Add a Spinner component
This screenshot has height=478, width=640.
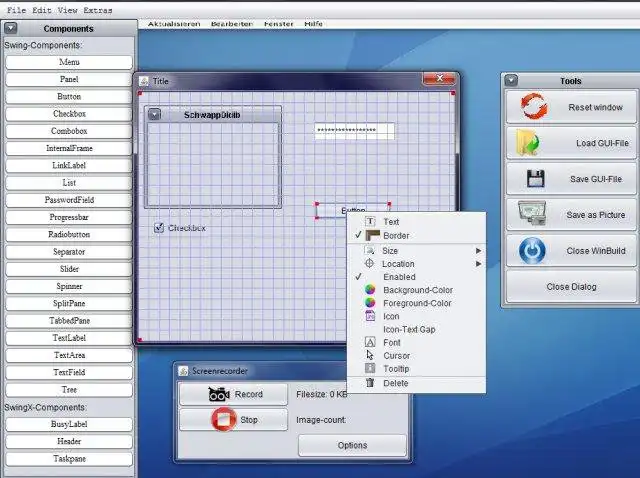pyautogui.click(x=69, y=286)
